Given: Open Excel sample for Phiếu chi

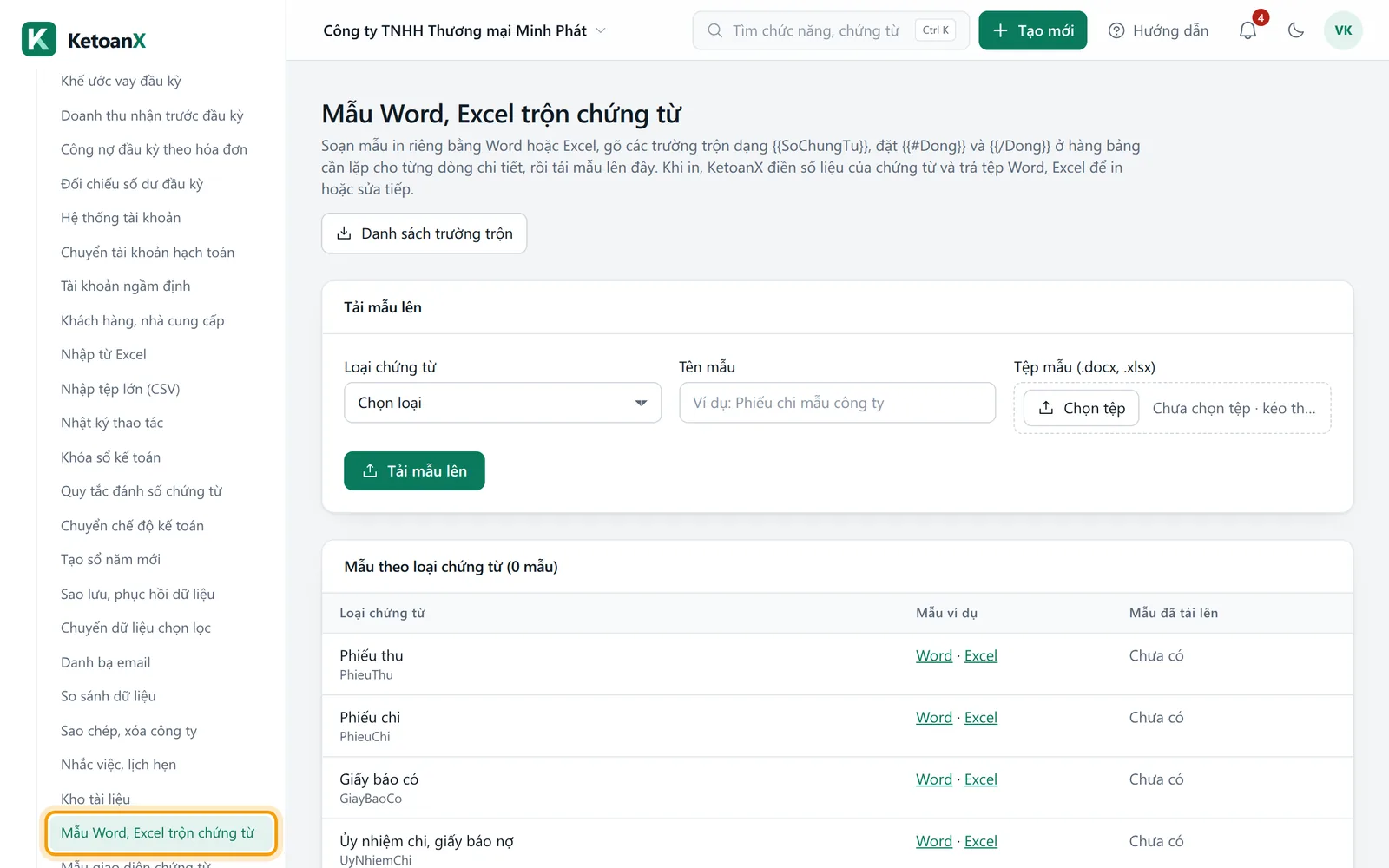Looking at the screenshot, I should 981,717.
